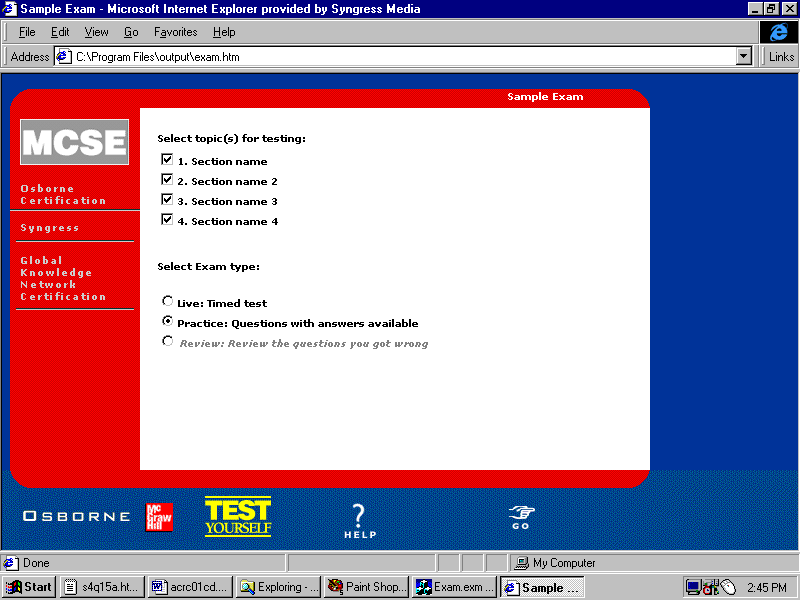800x600 pixels.
Task: Click the McGraw Hill red logo
Action: coord(159,516)
